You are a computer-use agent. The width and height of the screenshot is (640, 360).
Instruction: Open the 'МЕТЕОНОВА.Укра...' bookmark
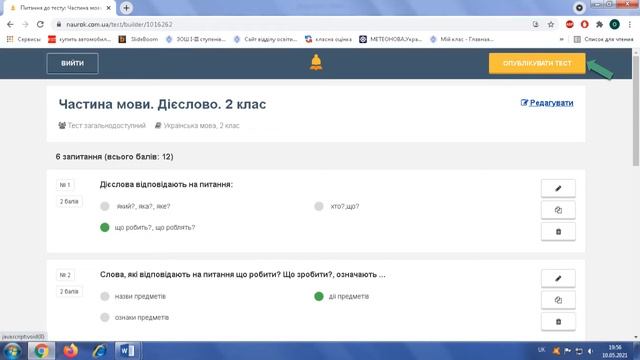(x=391, y=39)
